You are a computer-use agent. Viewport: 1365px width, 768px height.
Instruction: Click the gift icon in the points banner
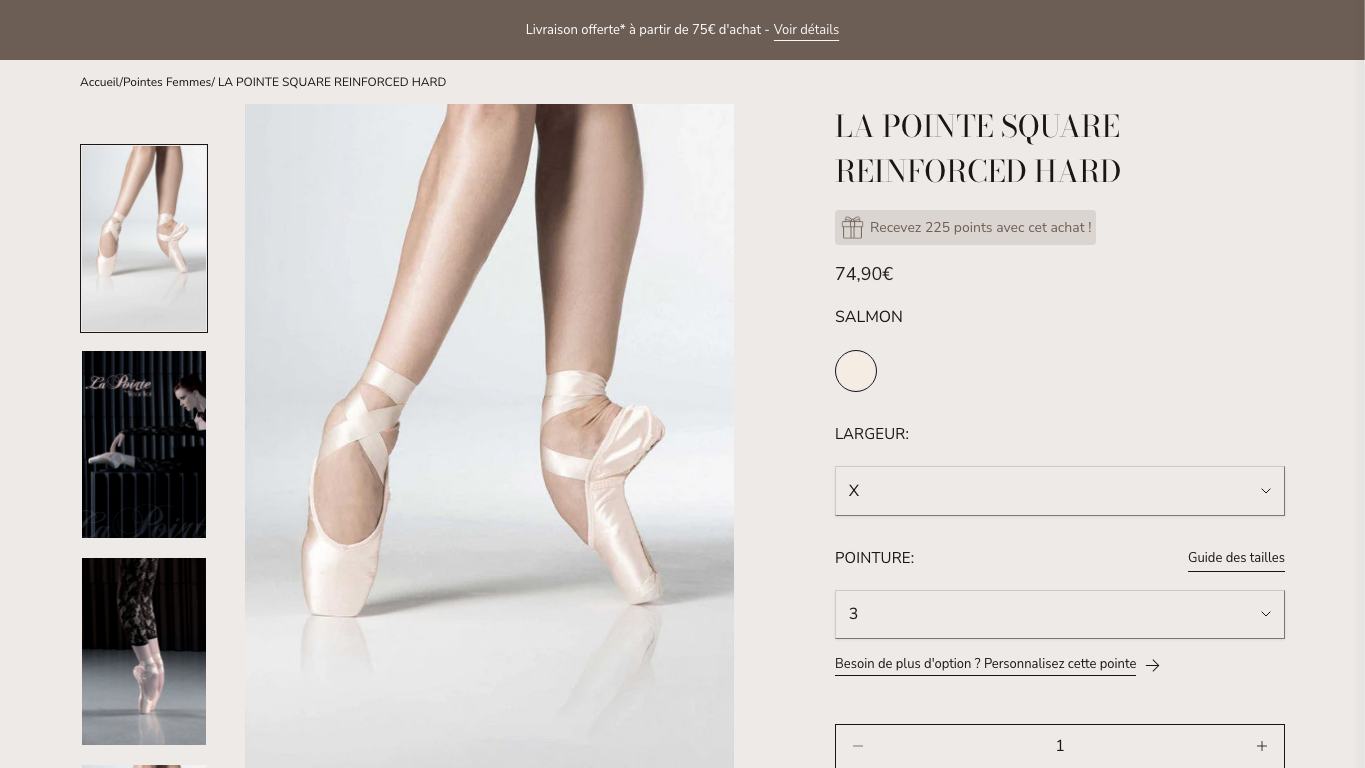pos(852,228)
